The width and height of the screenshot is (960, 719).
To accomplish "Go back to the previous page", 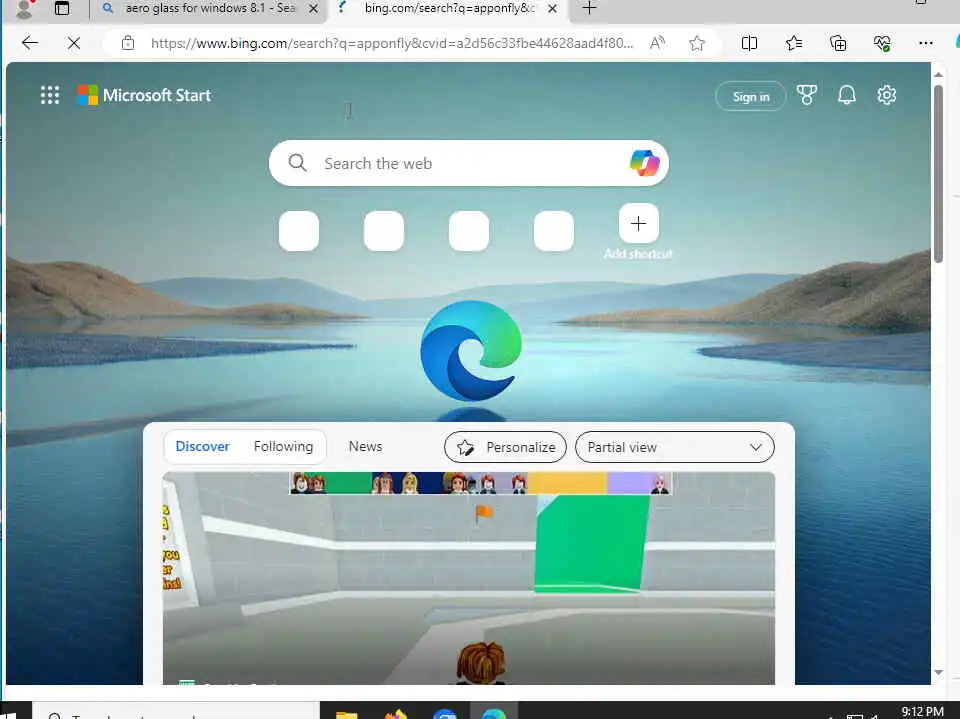I will pyautogui.click(x=29, y=43).
